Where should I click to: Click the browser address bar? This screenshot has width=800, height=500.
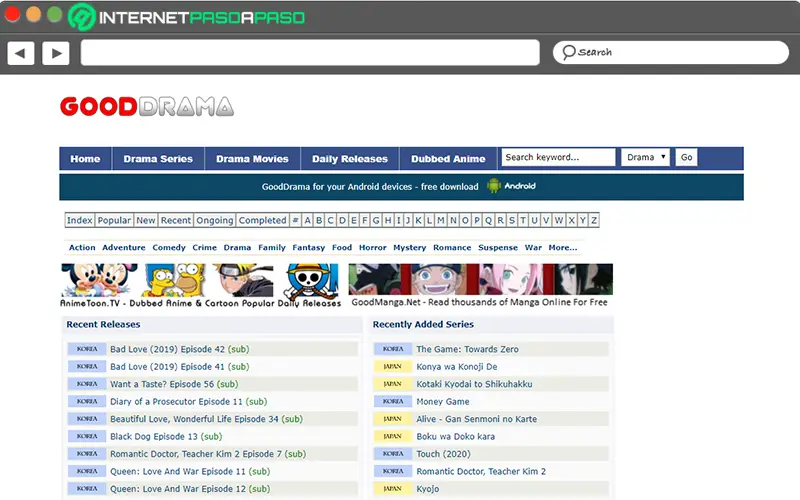310,53
